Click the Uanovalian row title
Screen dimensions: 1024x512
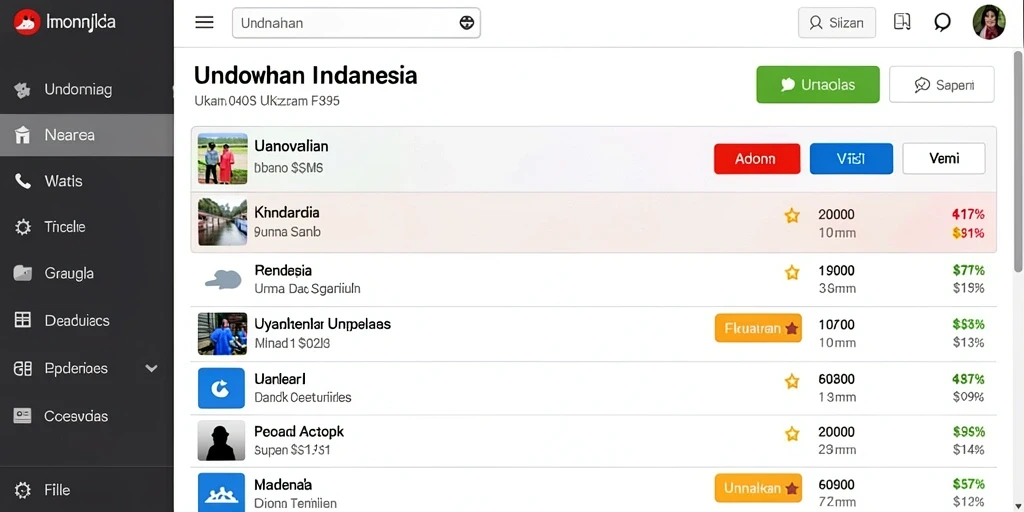tap(291, 146)
